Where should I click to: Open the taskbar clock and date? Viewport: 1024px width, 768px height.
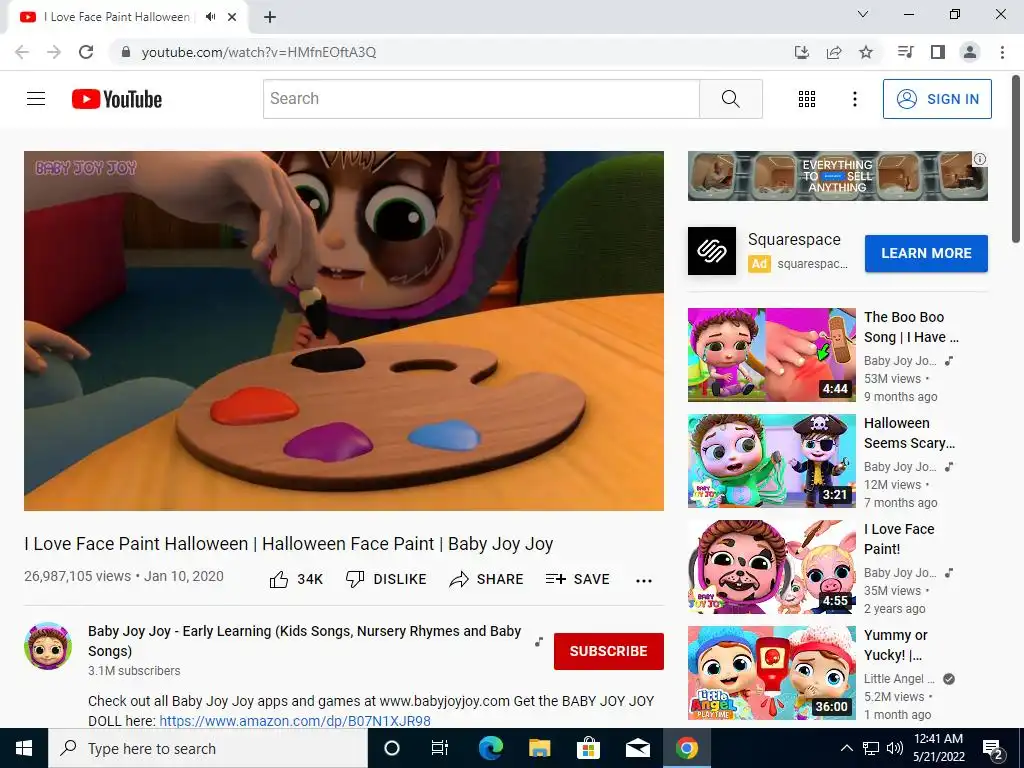click(x=938, y=748)
